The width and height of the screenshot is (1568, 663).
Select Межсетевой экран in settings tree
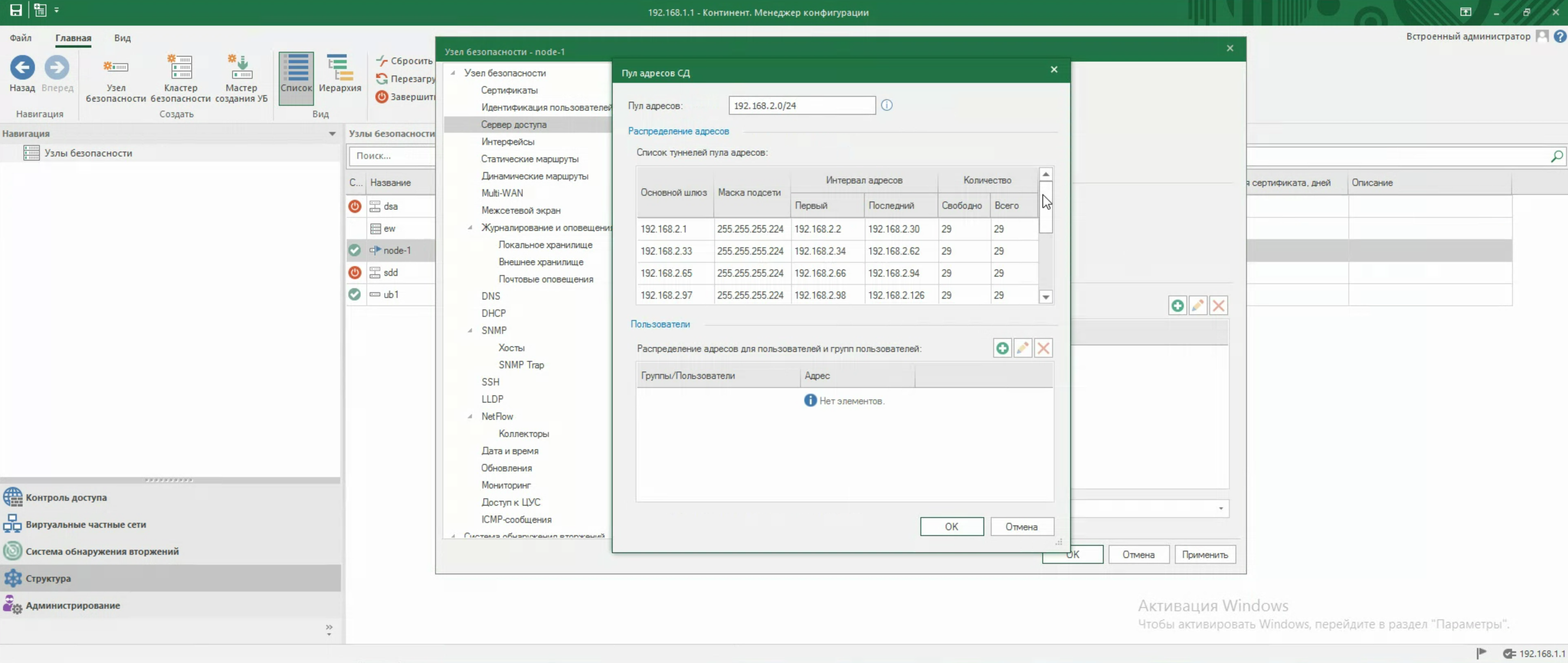520,210
